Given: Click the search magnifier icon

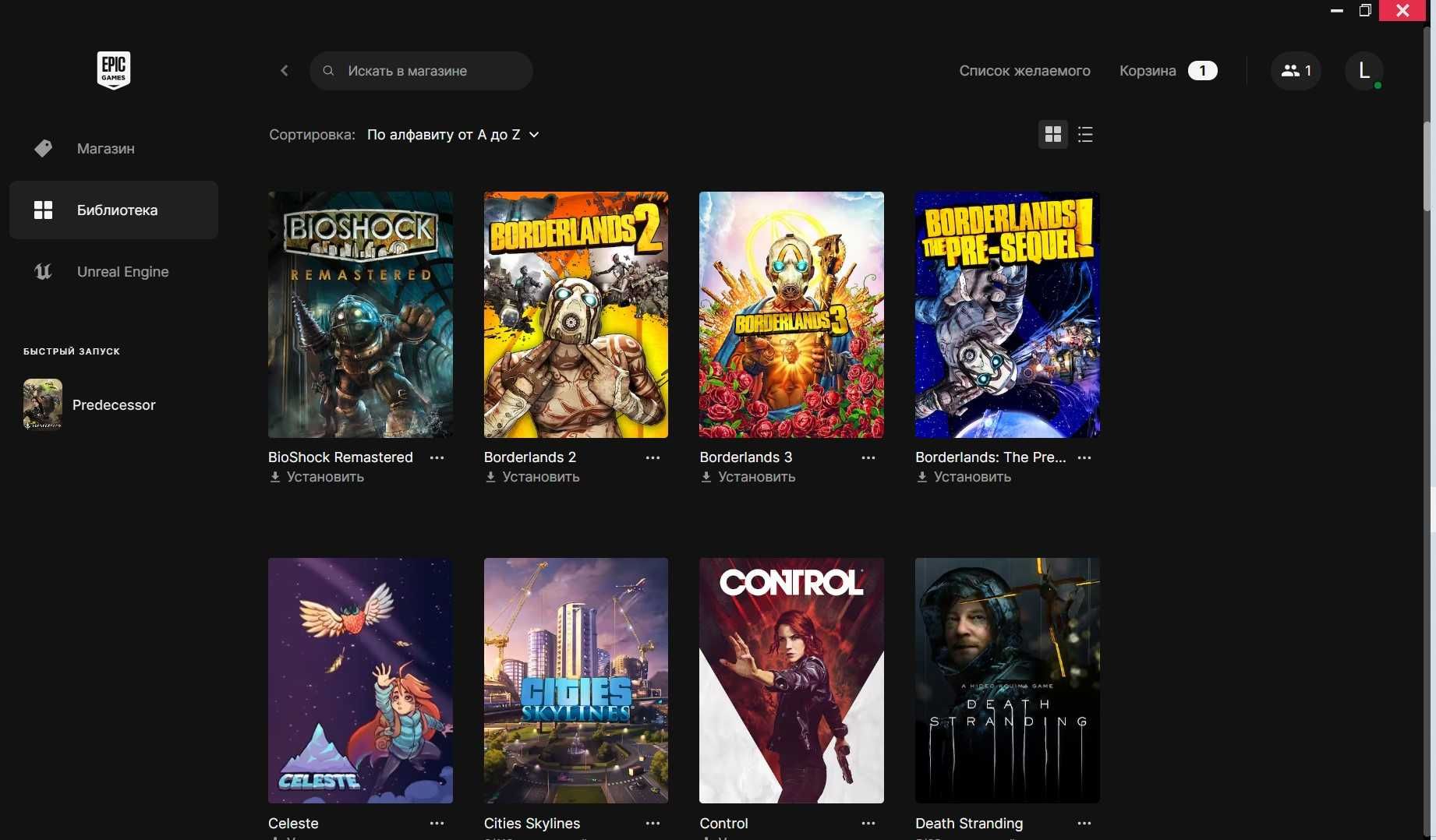Looking at the screenshot, I should pos(329,71).
